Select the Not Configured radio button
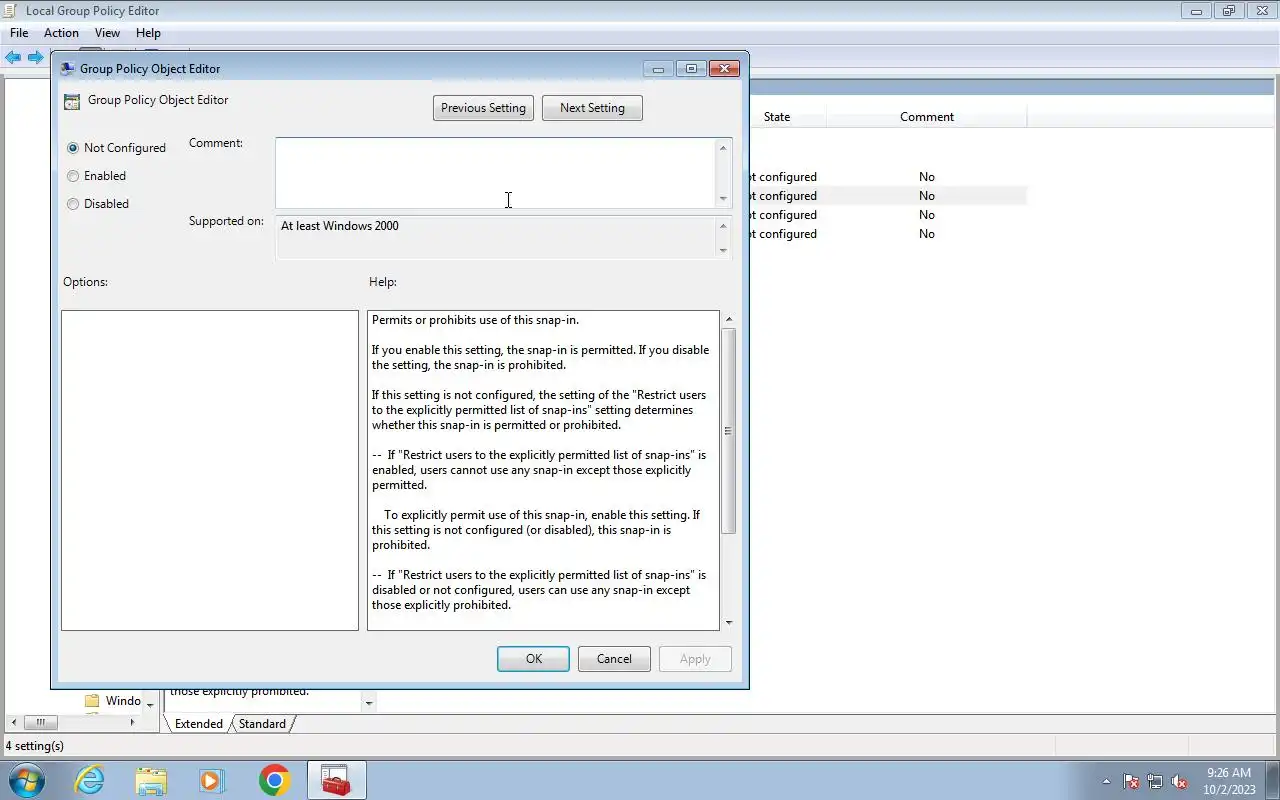This screenshot has width=1280, height=800. coord(73,148)
